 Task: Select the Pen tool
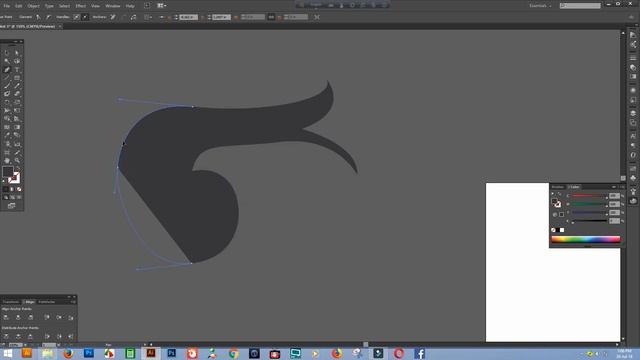(x=7, y=69)
